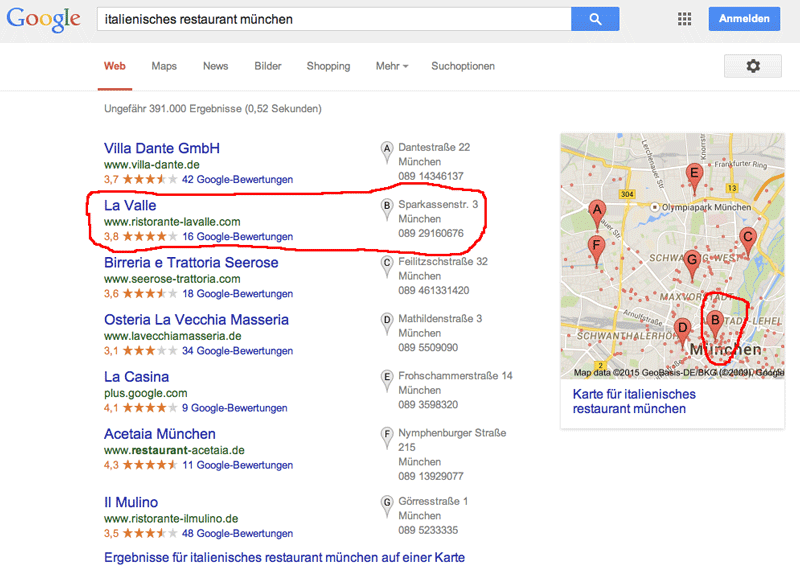The height and width of the screenshot is (572, 800).
Task: Click the www.villa-dante.de URL
Action: 152,165
